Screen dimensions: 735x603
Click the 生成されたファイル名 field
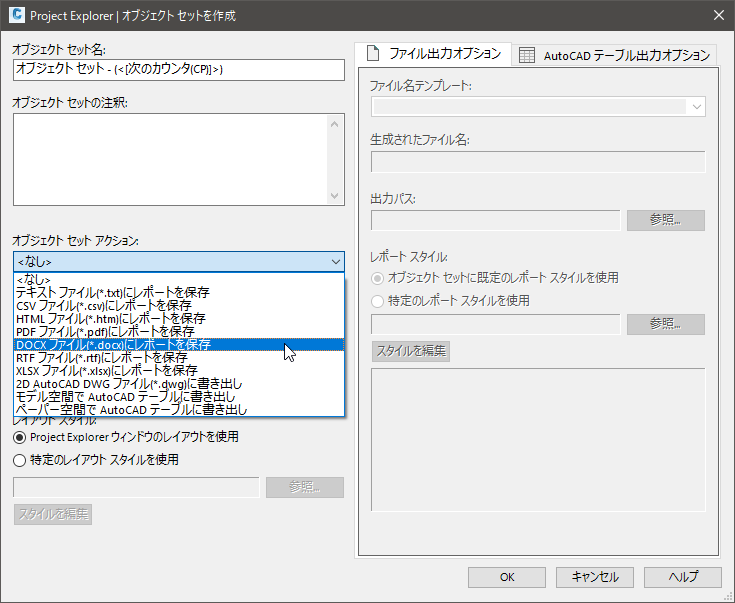[538, 162]
